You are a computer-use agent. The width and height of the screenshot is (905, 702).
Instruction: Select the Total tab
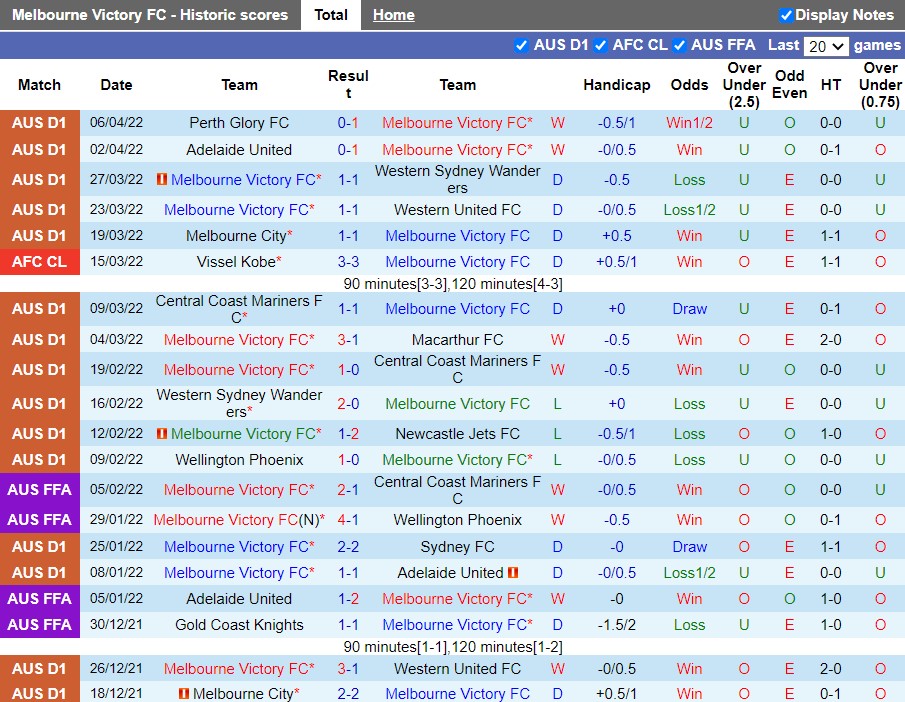point(331,15)
